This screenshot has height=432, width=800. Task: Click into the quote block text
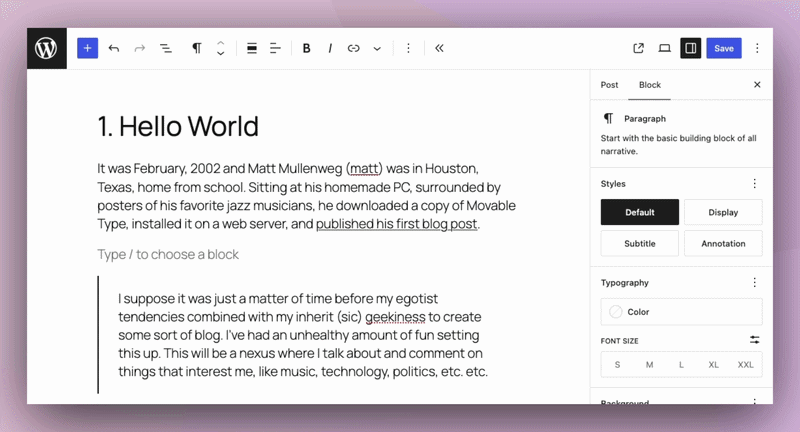303,335
